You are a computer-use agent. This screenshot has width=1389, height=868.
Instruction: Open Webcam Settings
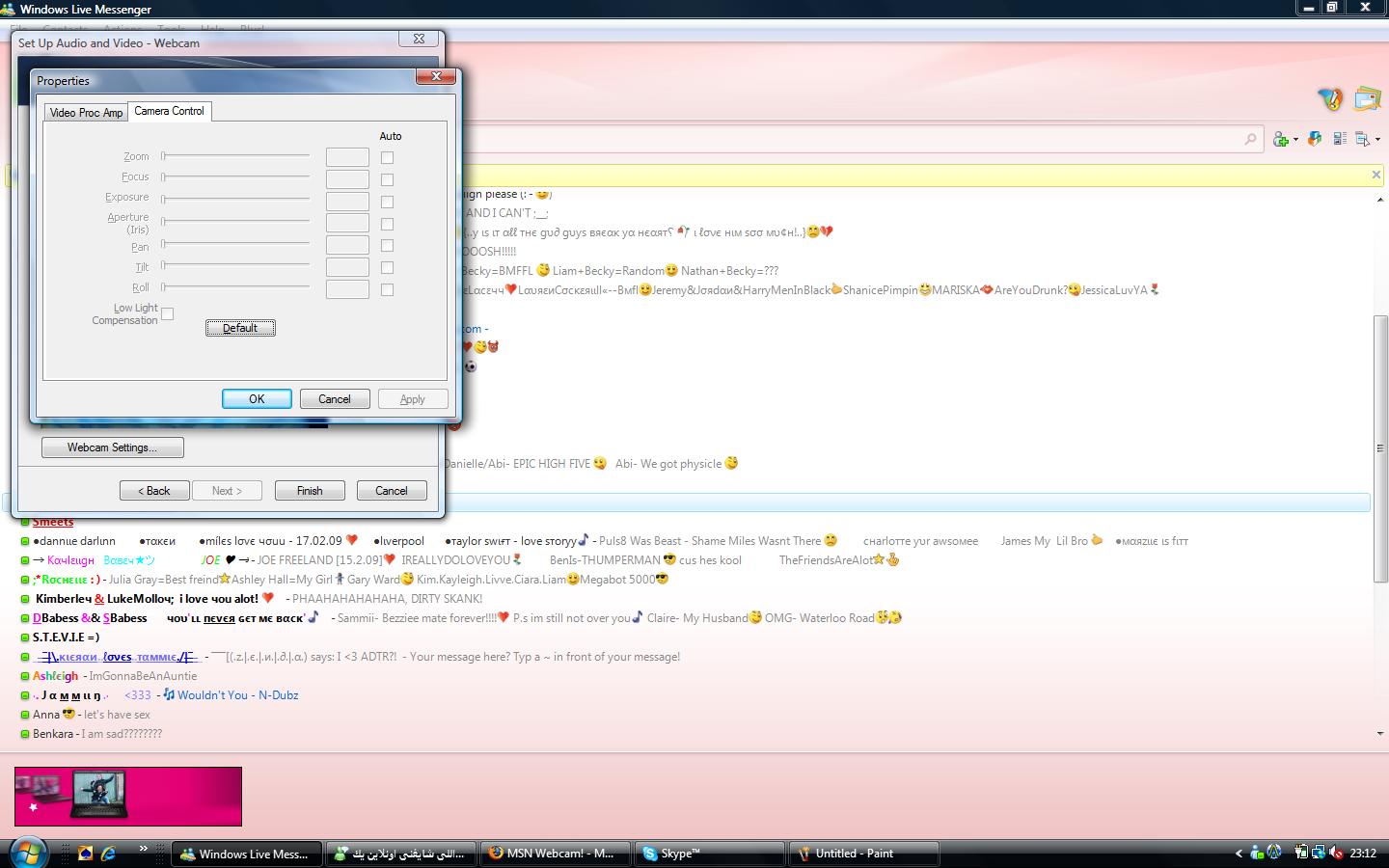(x=112, y=448)
